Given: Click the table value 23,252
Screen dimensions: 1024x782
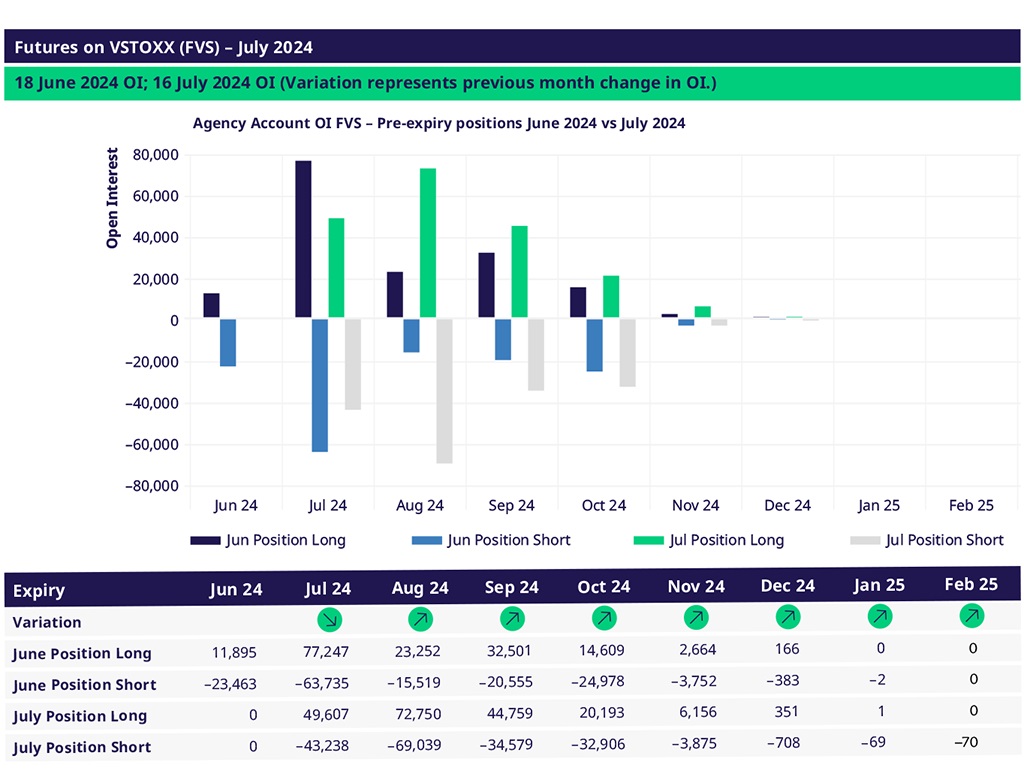Looking at the screenshot, I should pyautogui.click(x=418, y=651).
